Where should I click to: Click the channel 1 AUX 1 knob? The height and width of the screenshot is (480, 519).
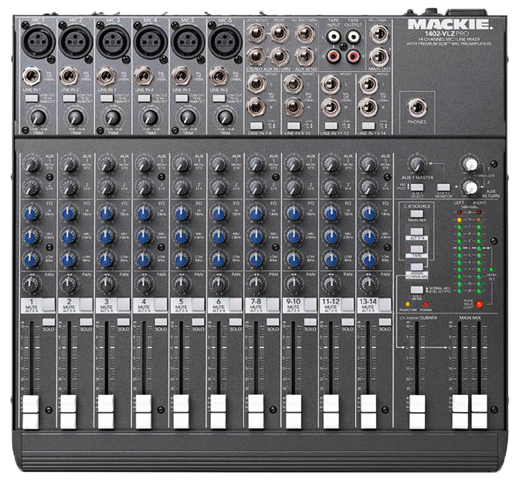(32, 164)
